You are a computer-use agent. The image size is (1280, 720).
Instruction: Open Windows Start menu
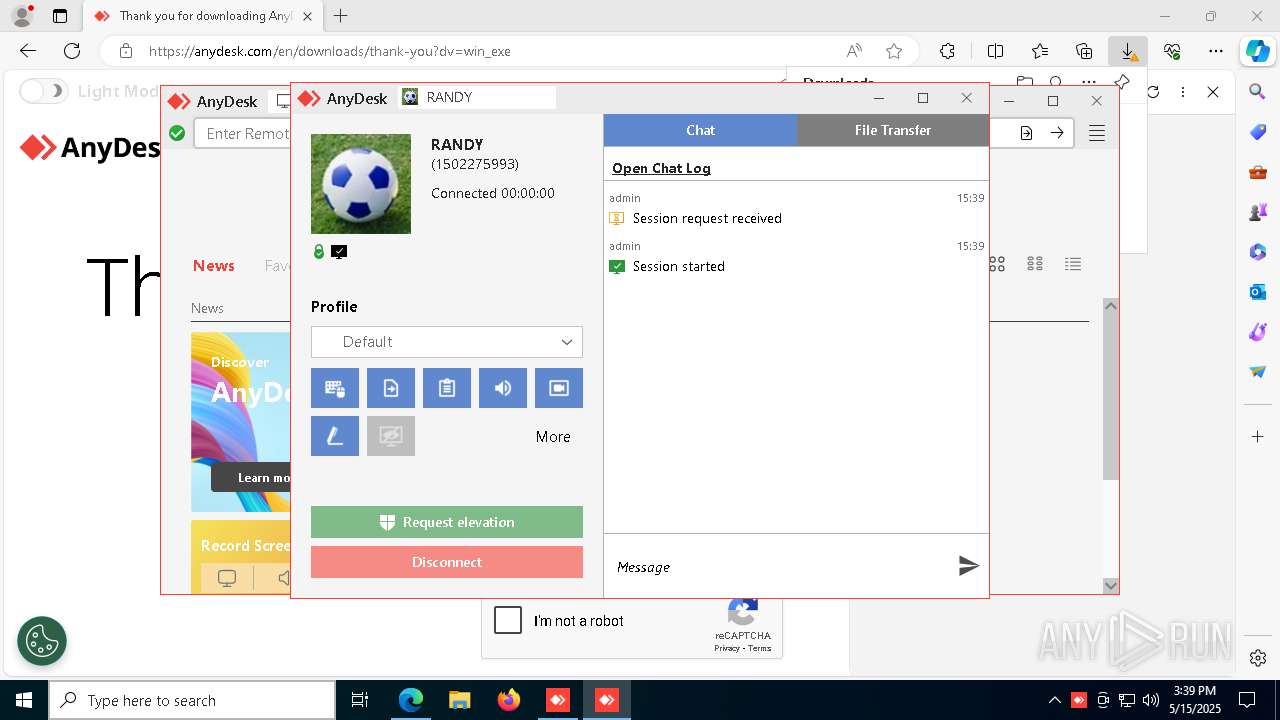coord(23,700)
